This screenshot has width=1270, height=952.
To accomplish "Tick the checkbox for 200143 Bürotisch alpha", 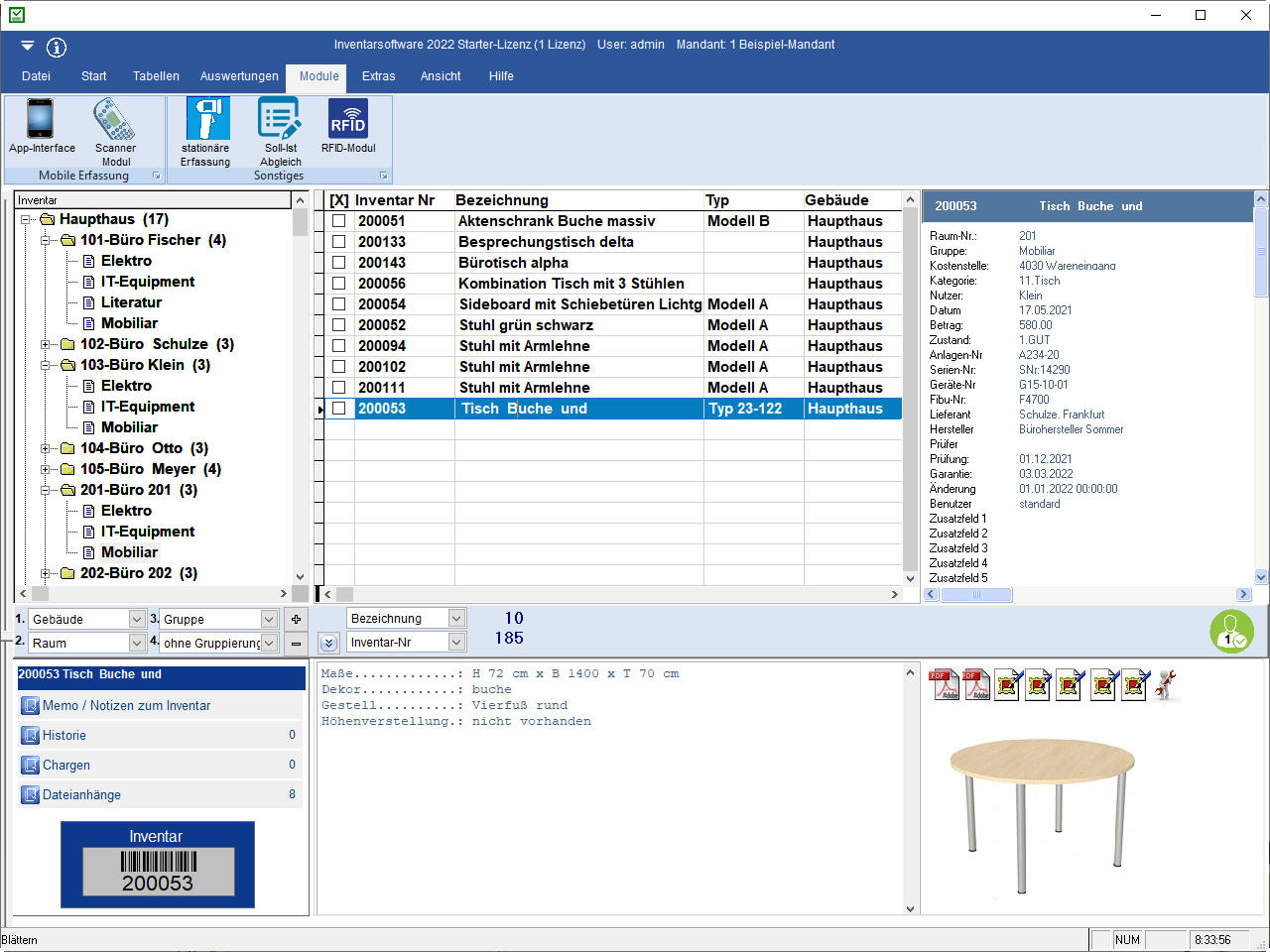I will [x=338, y=263].
